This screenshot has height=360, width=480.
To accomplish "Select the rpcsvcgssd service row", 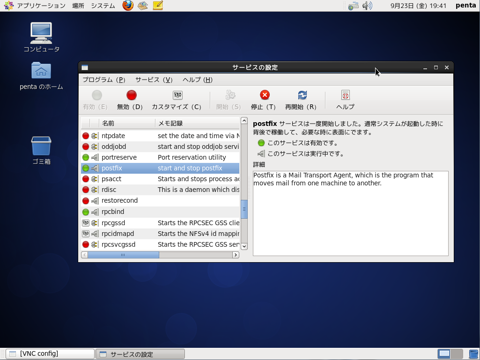I will click(x=160, y=244).
